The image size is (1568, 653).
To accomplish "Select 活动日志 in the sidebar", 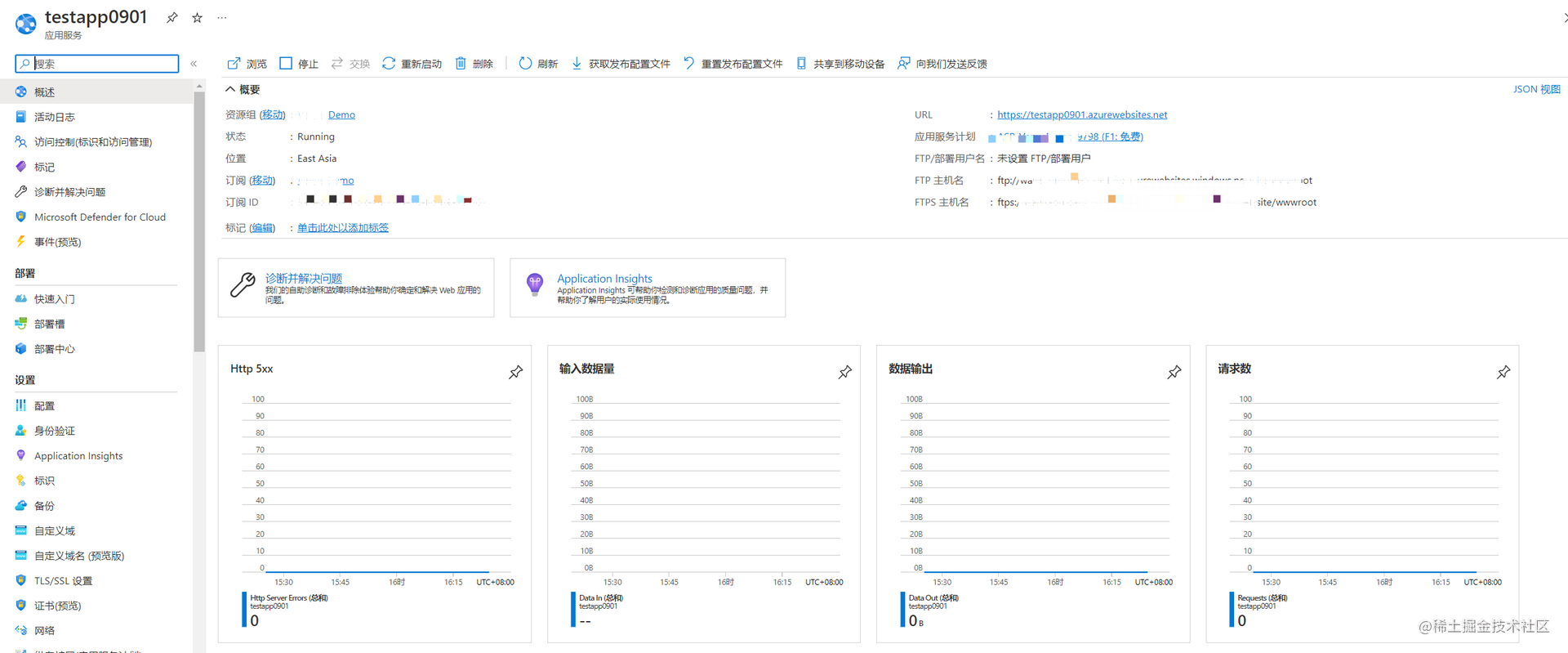I will [x=96, y=117].
